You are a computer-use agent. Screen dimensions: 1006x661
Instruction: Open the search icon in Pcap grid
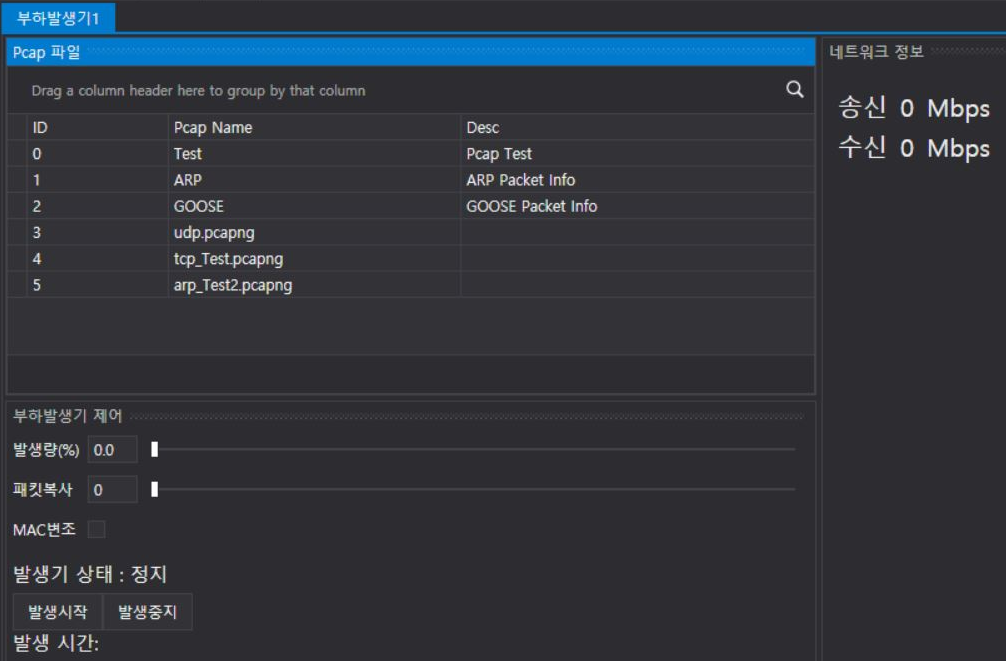[x=794, y=89]
